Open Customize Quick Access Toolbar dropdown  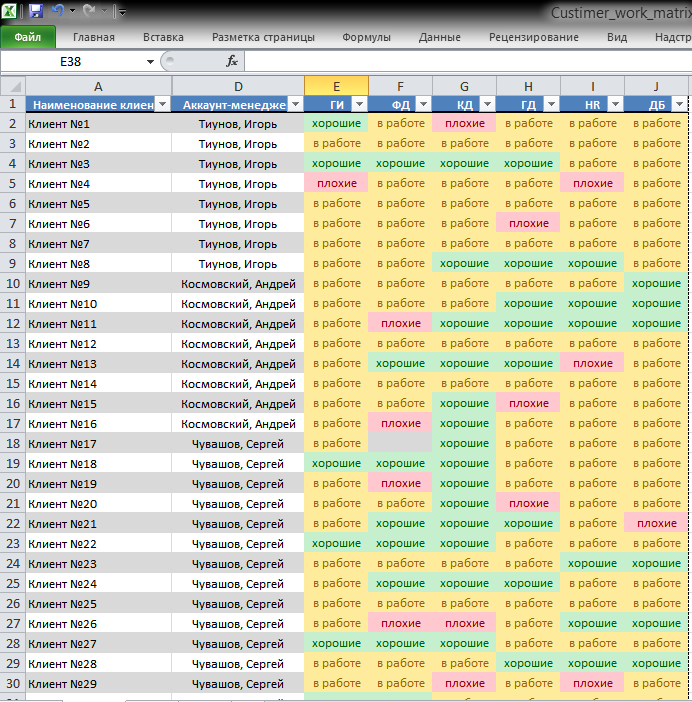[122, 12]
